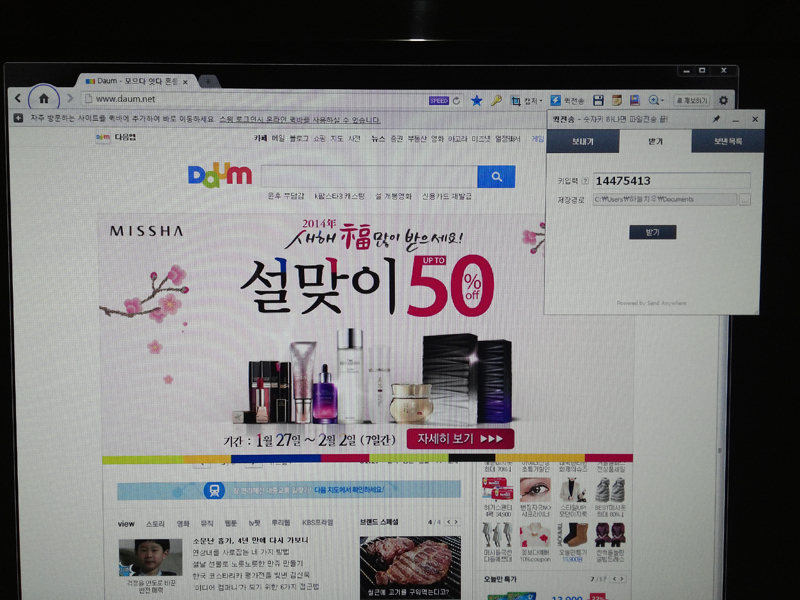
Task: Click the dark 받기 receive button
Action: coord(653,232)
